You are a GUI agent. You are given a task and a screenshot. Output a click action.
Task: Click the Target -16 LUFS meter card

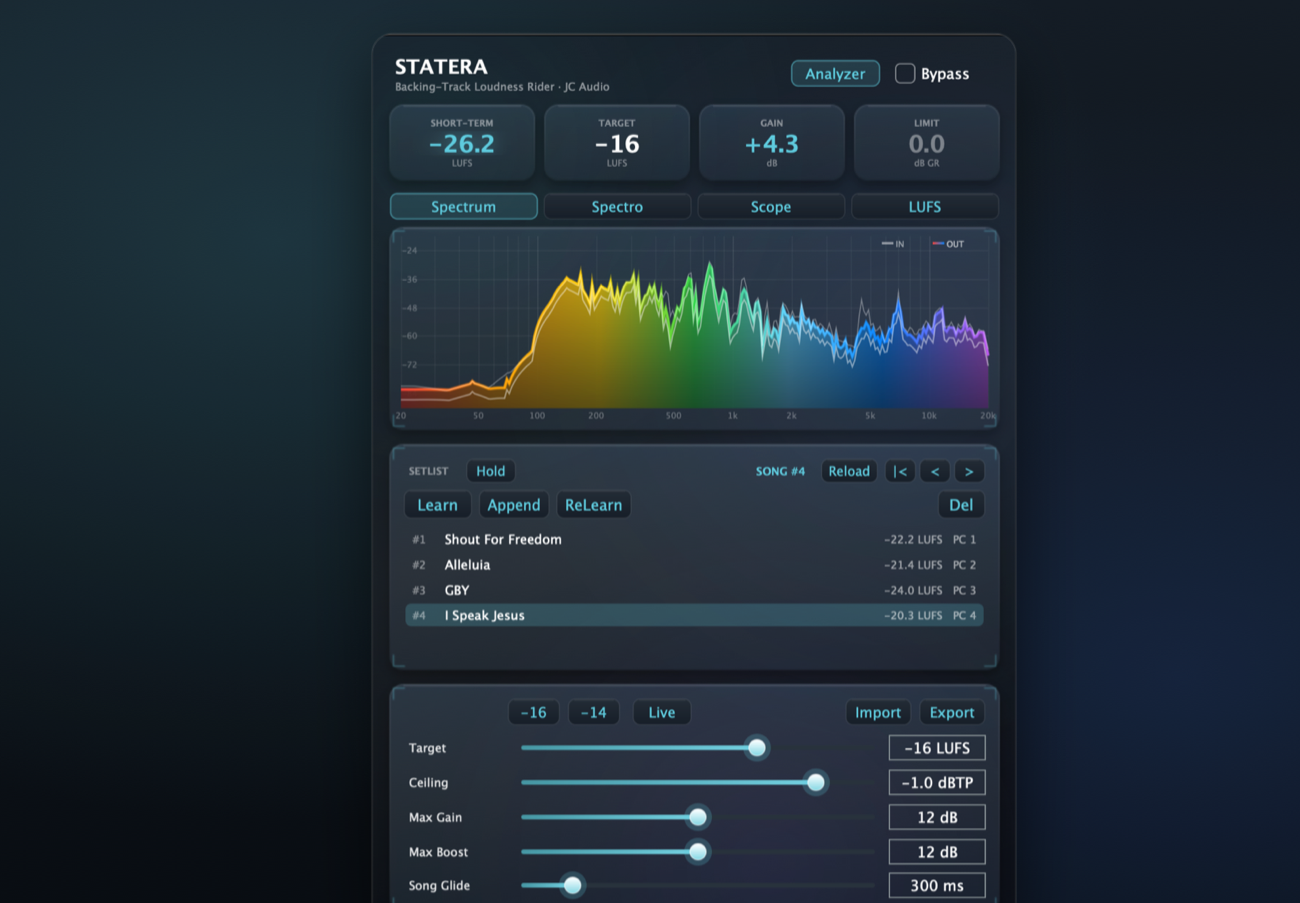[617, 143]
